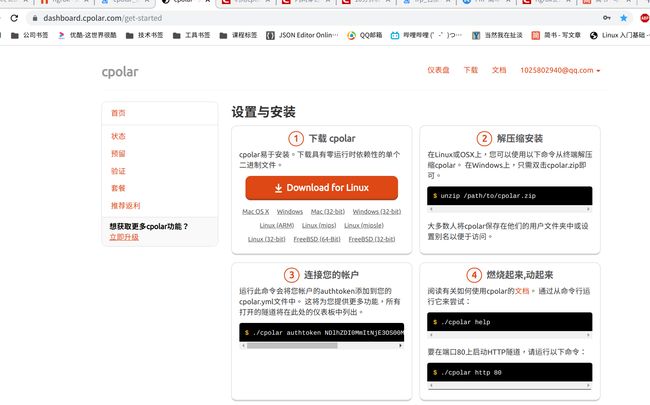
Task: Choose the Windows (32-bit) download link
Action: (x=377, y=211)
